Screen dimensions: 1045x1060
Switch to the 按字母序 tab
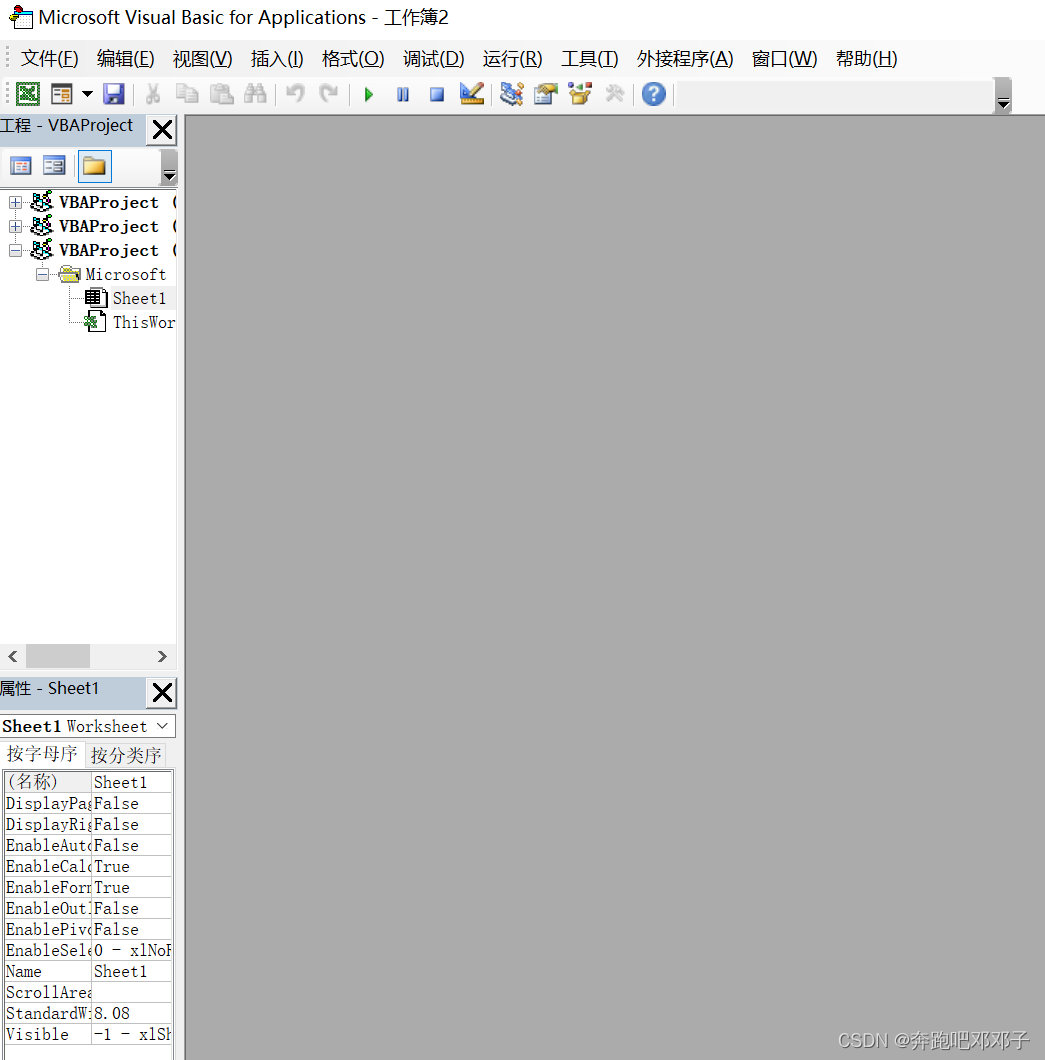click(42, 754)
